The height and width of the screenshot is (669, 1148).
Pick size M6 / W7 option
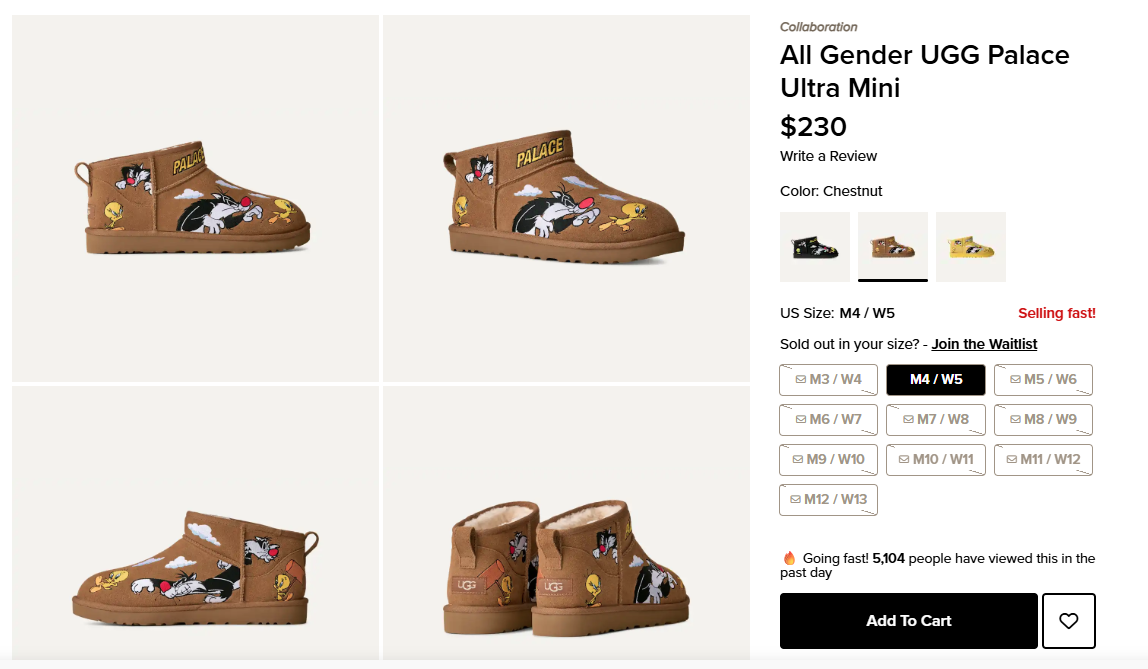(x=828, y=420)
